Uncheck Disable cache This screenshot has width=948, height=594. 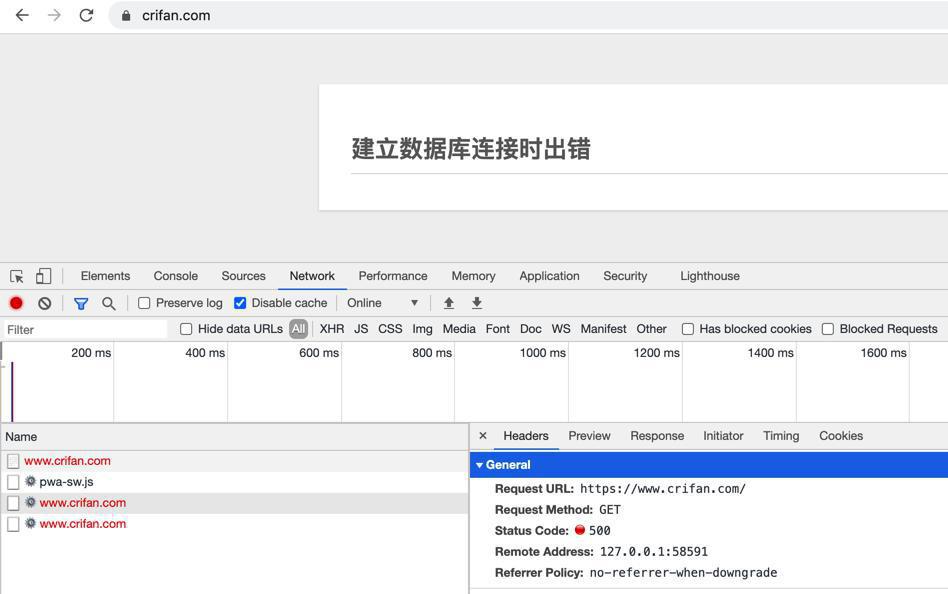click(x=240, y=303)
